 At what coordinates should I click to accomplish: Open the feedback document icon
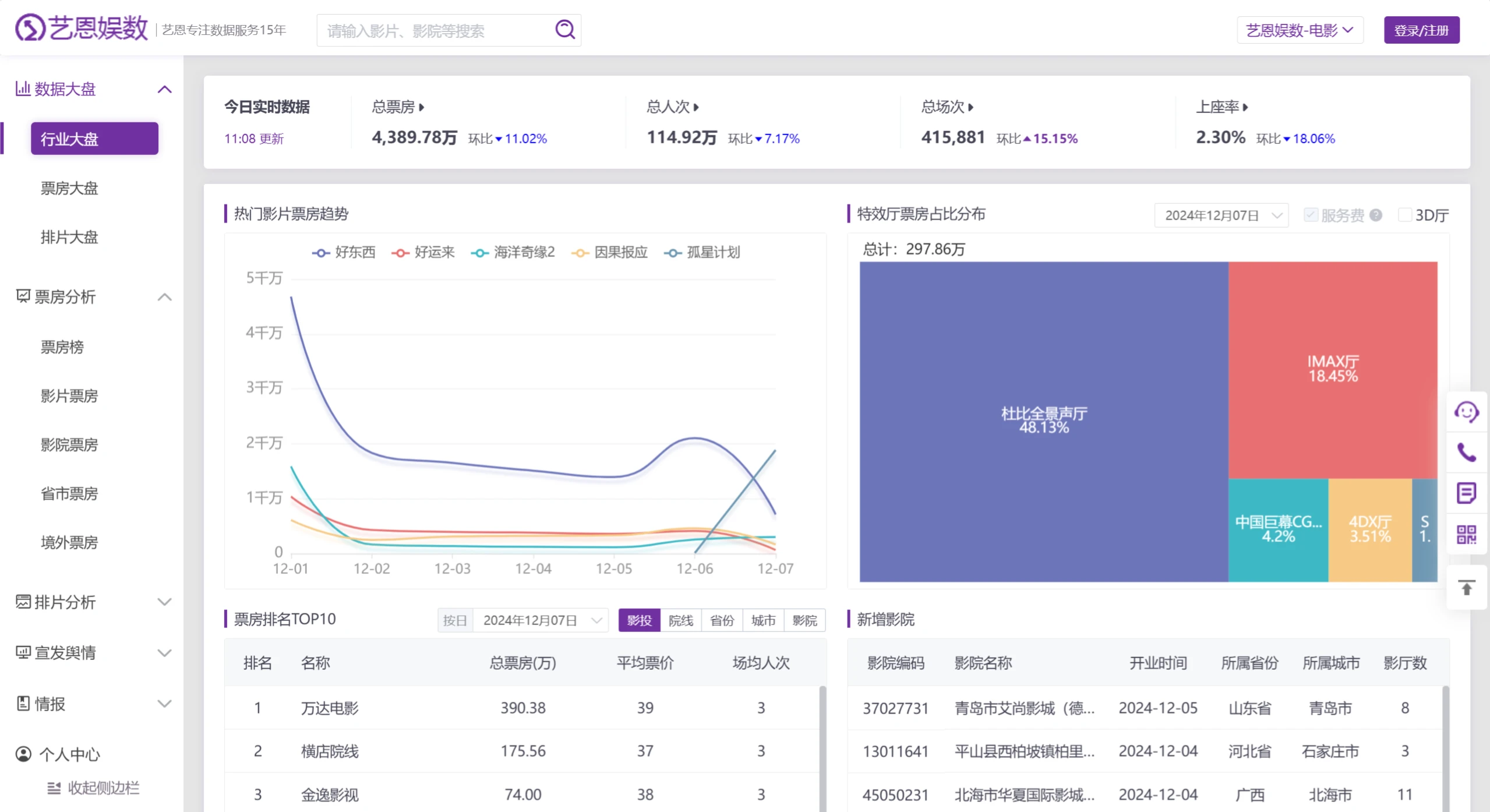[x=1467, y=493]
